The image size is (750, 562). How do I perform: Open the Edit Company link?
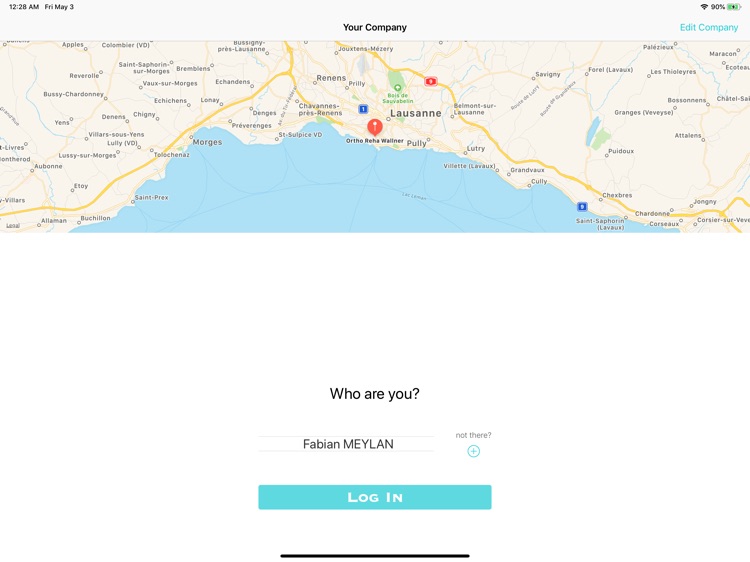(x=709, y=27)
